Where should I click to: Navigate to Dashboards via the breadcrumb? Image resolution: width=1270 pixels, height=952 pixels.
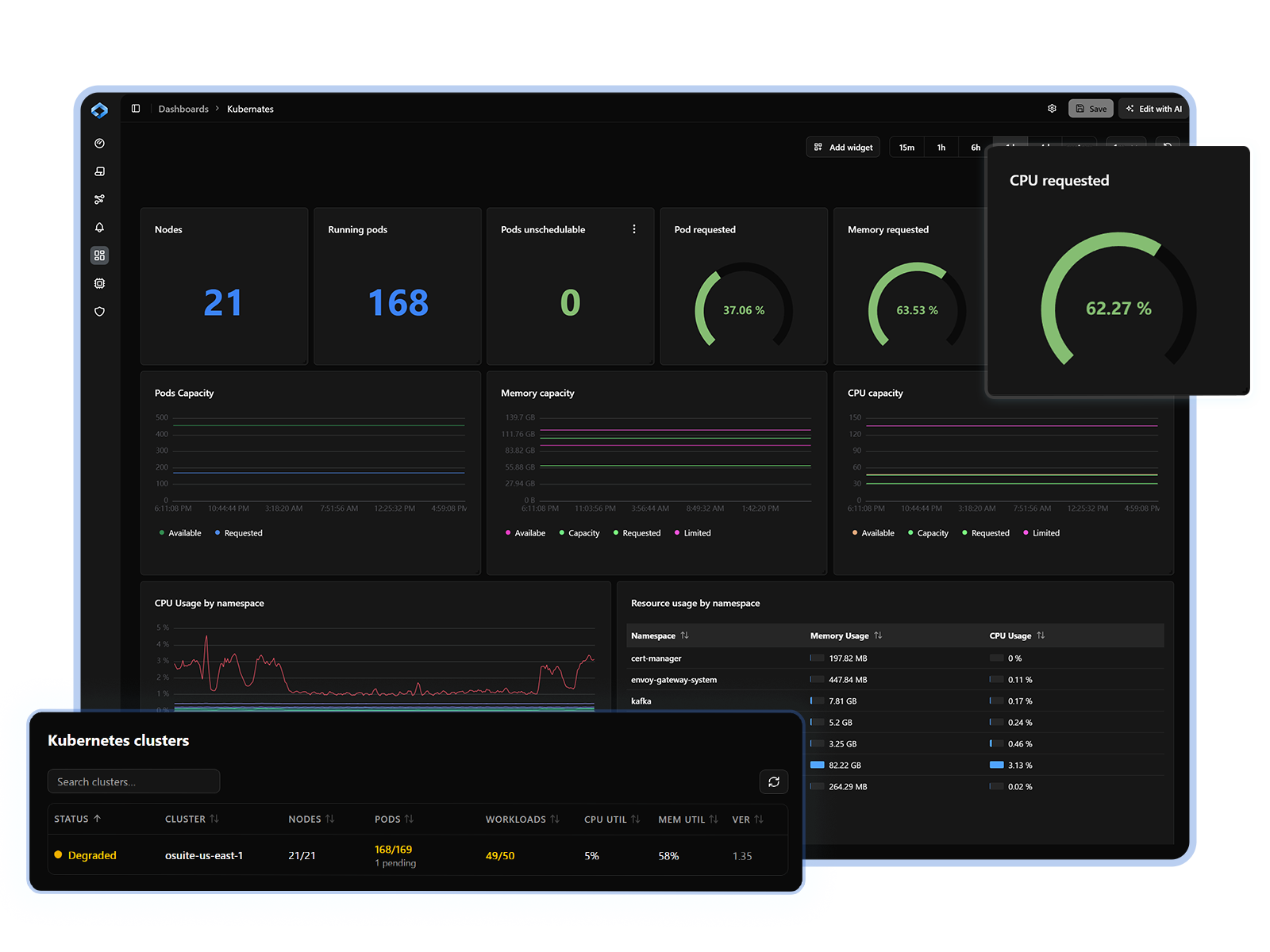183,109
